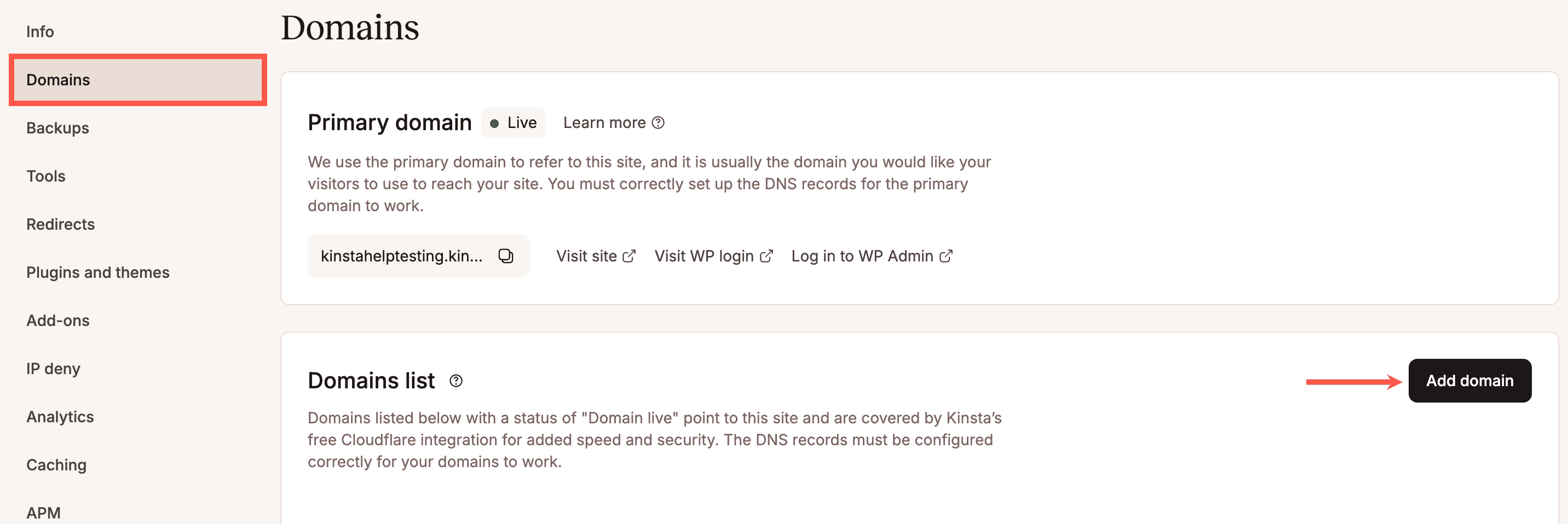
Task: Click the Domains list help icon
Action: [456, 381]
